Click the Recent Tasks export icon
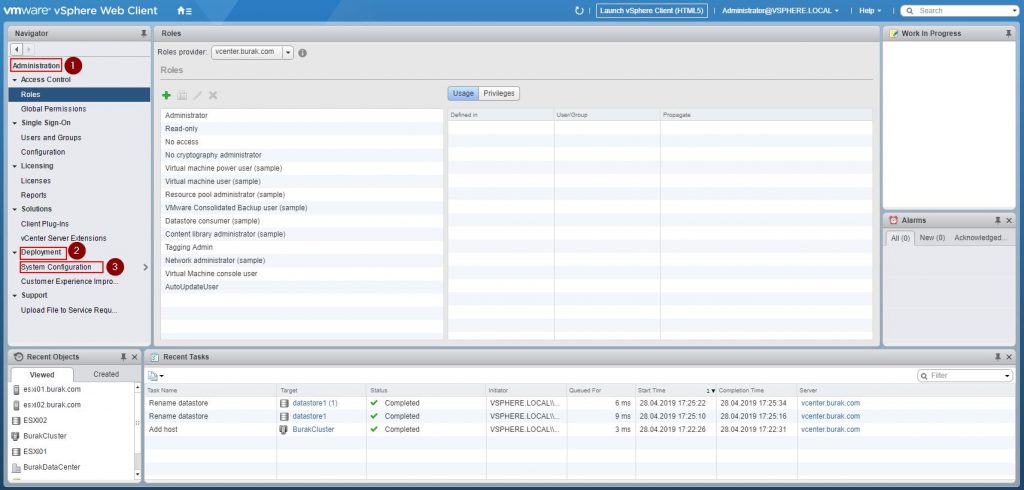Image resolution: width=1024 pixels, height=490 pixels. click(x=155, y=376)
